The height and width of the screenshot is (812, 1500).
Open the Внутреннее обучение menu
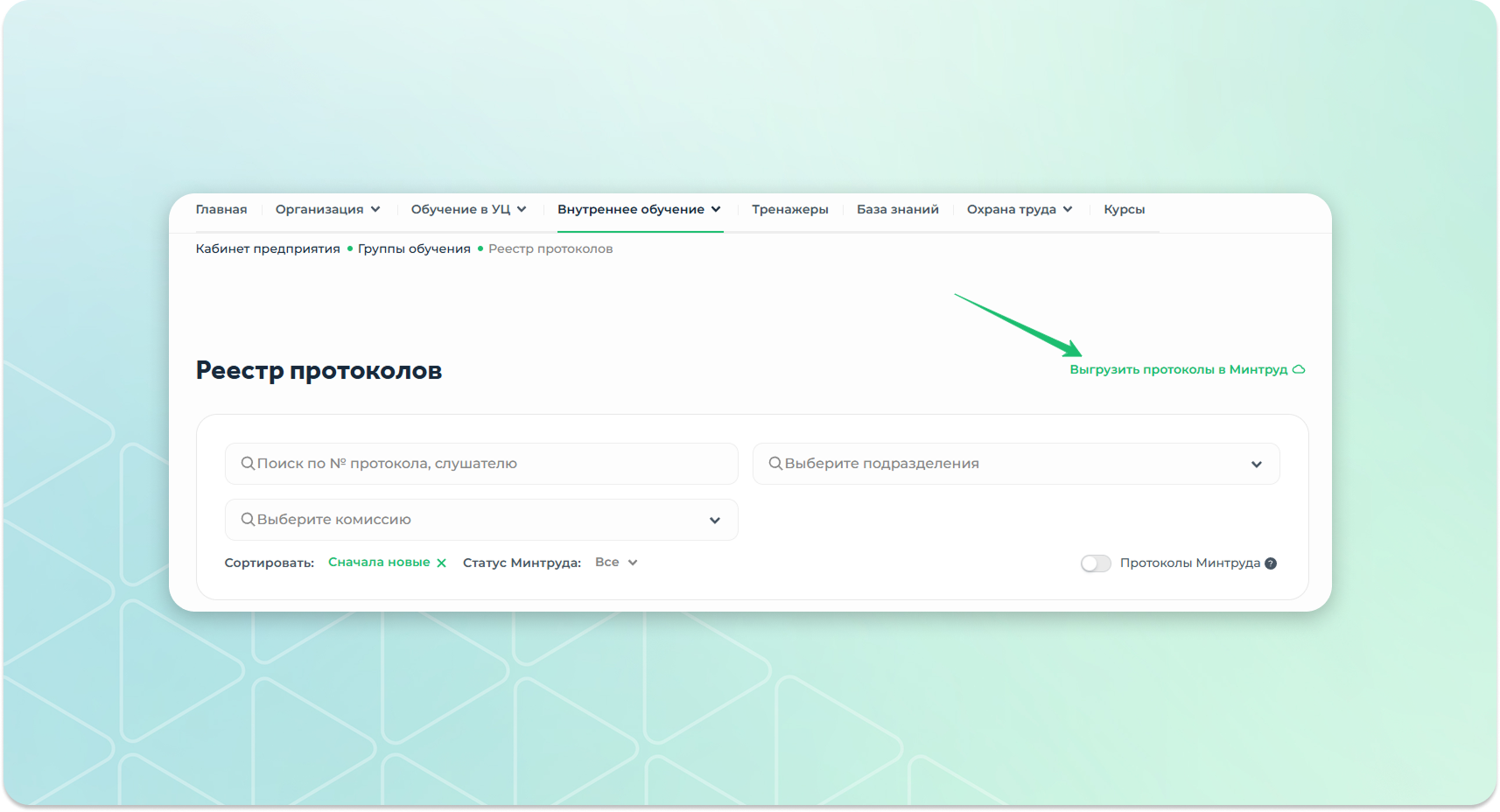tap(639, 209)
